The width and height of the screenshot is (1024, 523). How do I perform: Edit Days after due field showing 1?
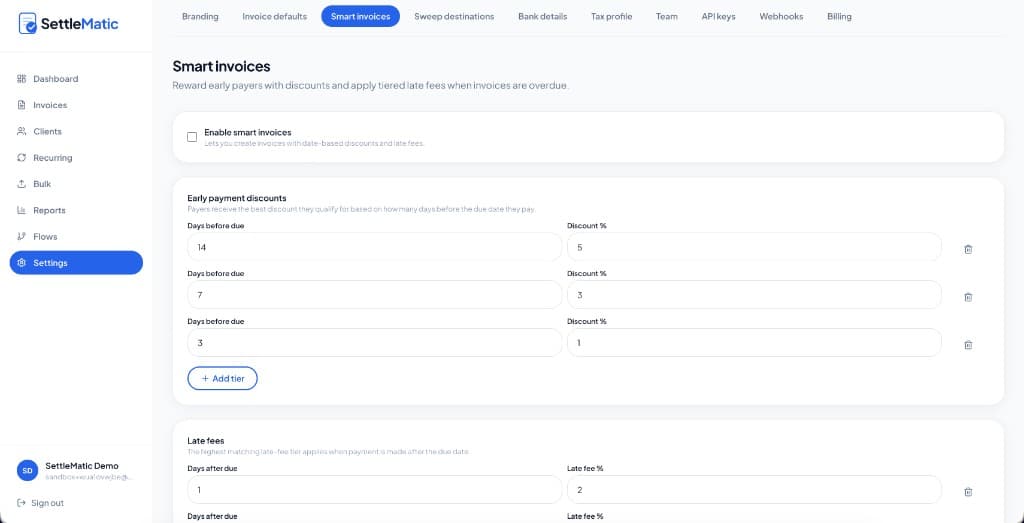(x=374, y=490)
